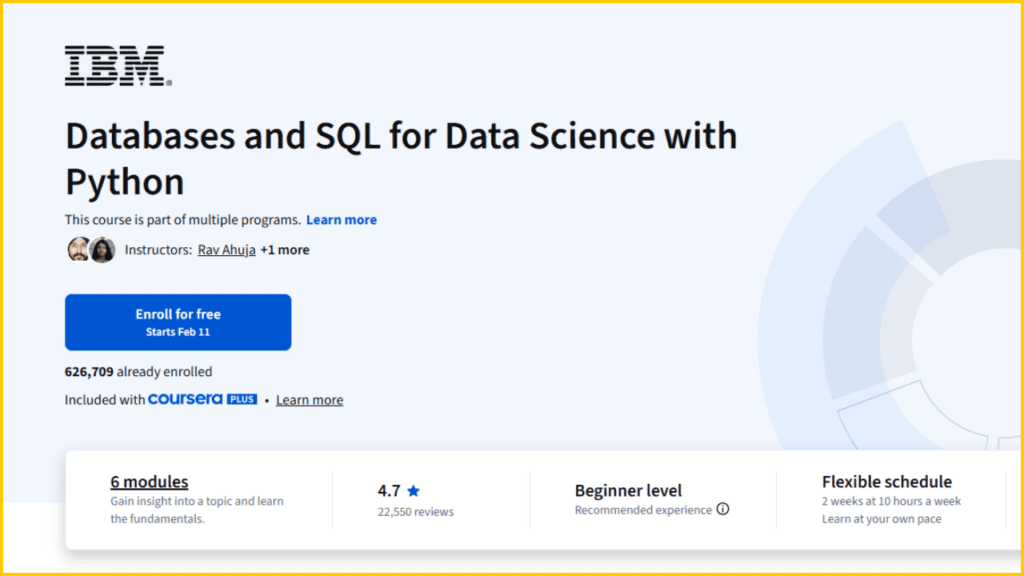Screen dimensions: 1024x576
Task: Open the 6 modules section
Action: pyautogui.click(x=148, y=481)
